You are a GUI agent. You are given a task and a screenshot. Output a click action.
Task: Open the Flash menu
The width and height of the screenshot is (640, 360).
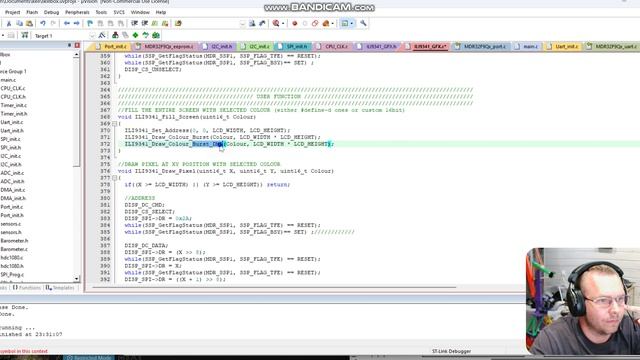click(32, 12)
